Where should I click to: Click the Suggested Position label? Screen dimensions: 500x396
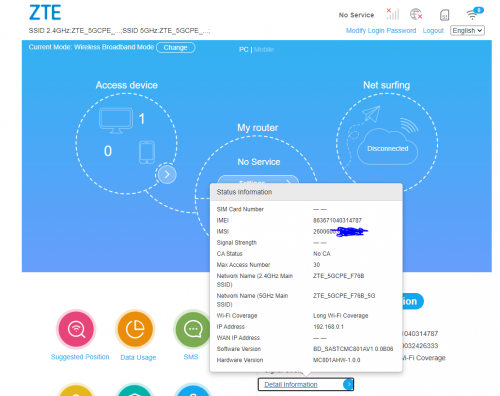coord(80,357)
